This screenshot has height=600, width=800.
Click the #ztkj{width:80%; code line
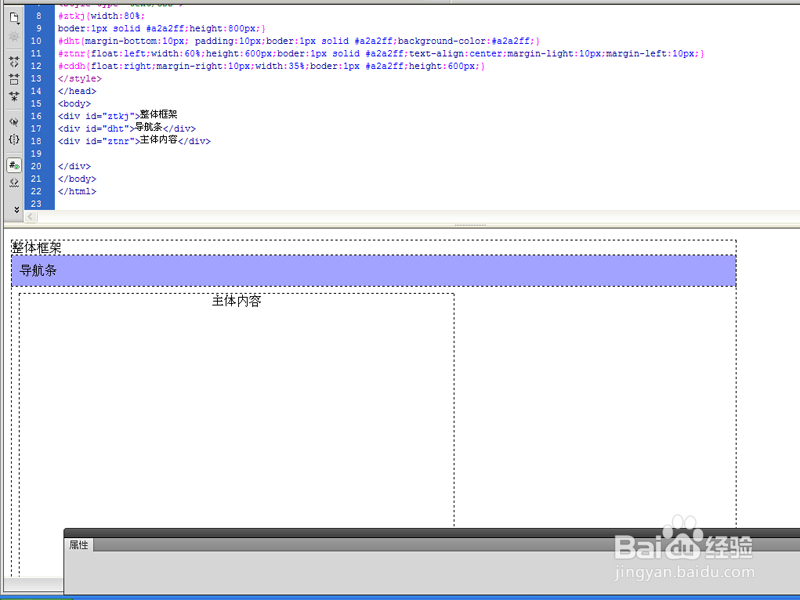102,16
